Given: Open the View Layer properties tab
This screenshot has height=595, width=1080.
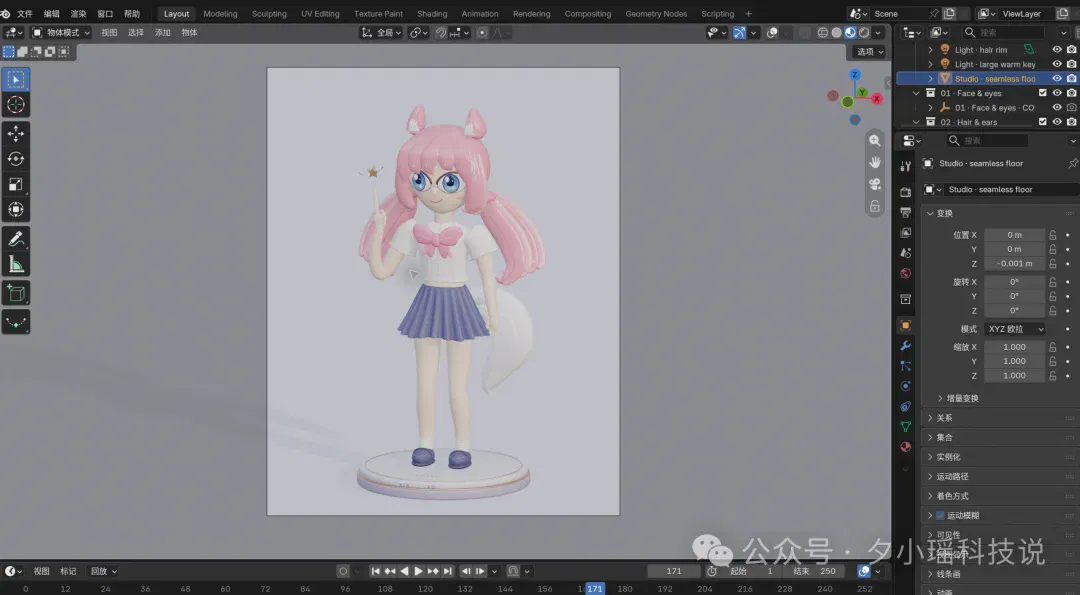Looking at the screenshot, I should [x=906, y=233].
